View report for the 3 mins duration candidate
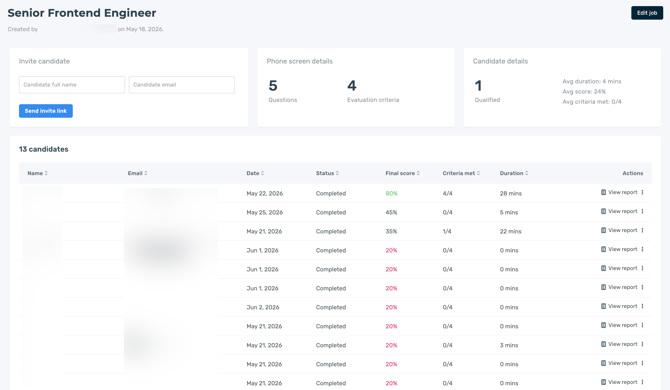The image size is (670, 390). 619,344
